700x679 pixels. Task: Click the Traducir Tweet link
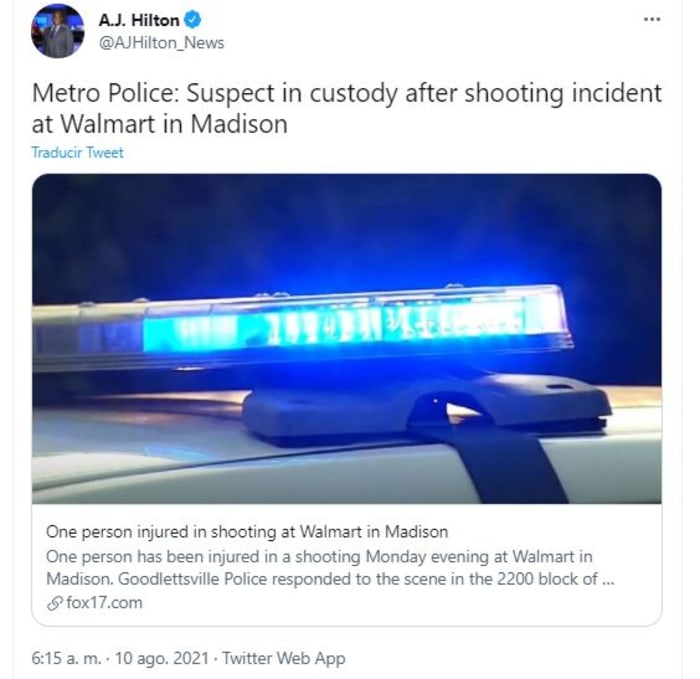pos(77,153)
